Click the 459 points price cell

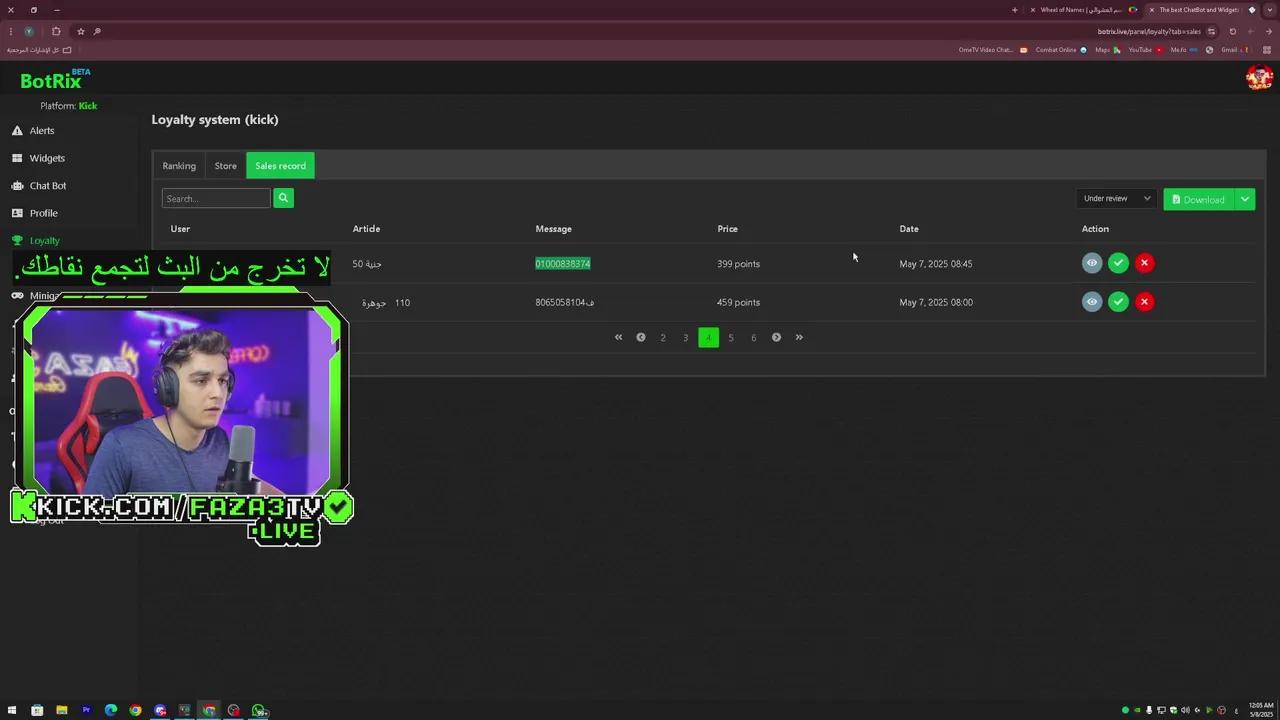coord(738,302)
